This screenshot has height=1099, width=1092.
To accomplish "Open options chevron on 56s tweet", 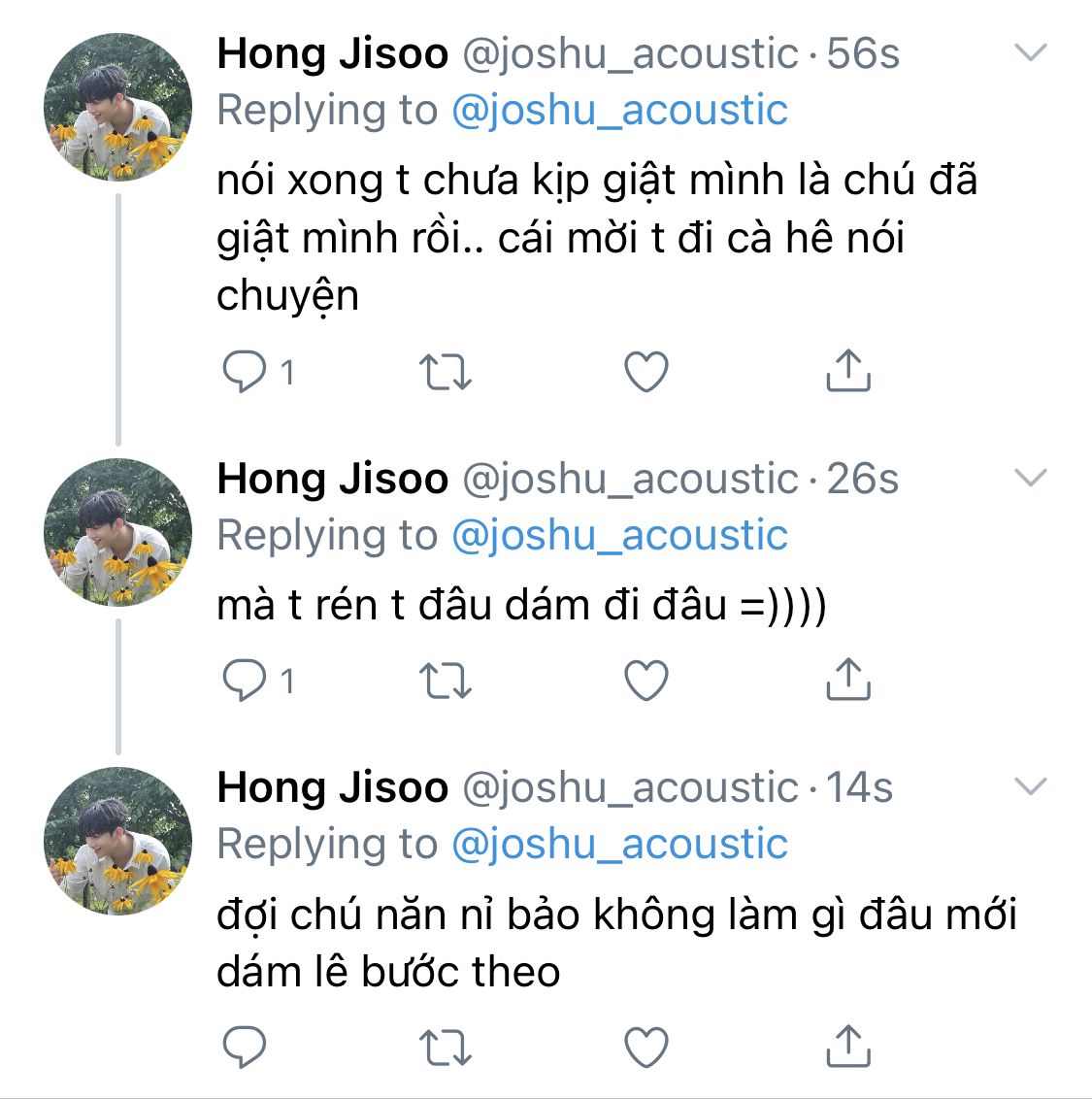I will 1030,52.
